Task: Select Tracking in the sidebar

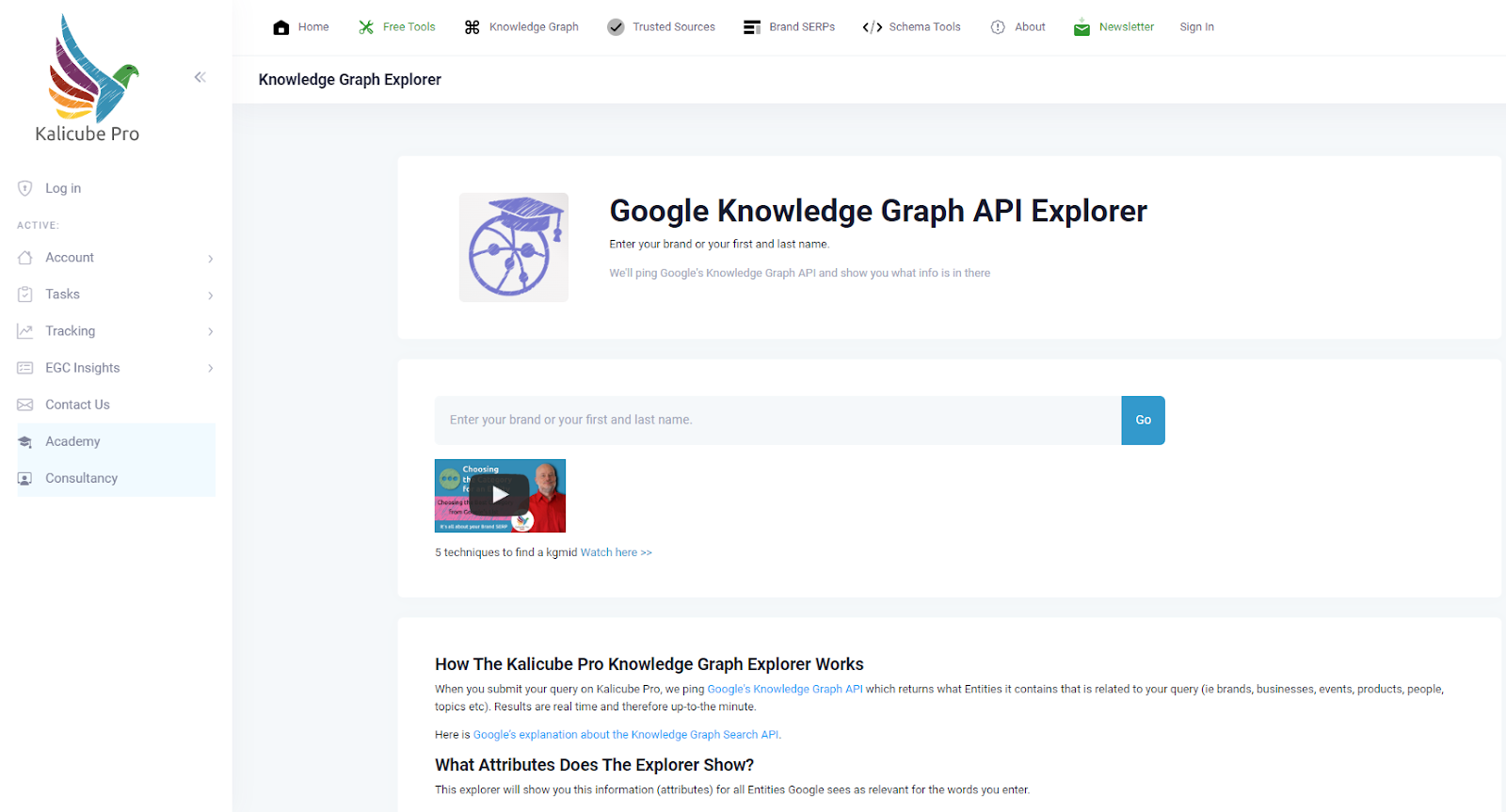Action: click(x=71, y=331)
